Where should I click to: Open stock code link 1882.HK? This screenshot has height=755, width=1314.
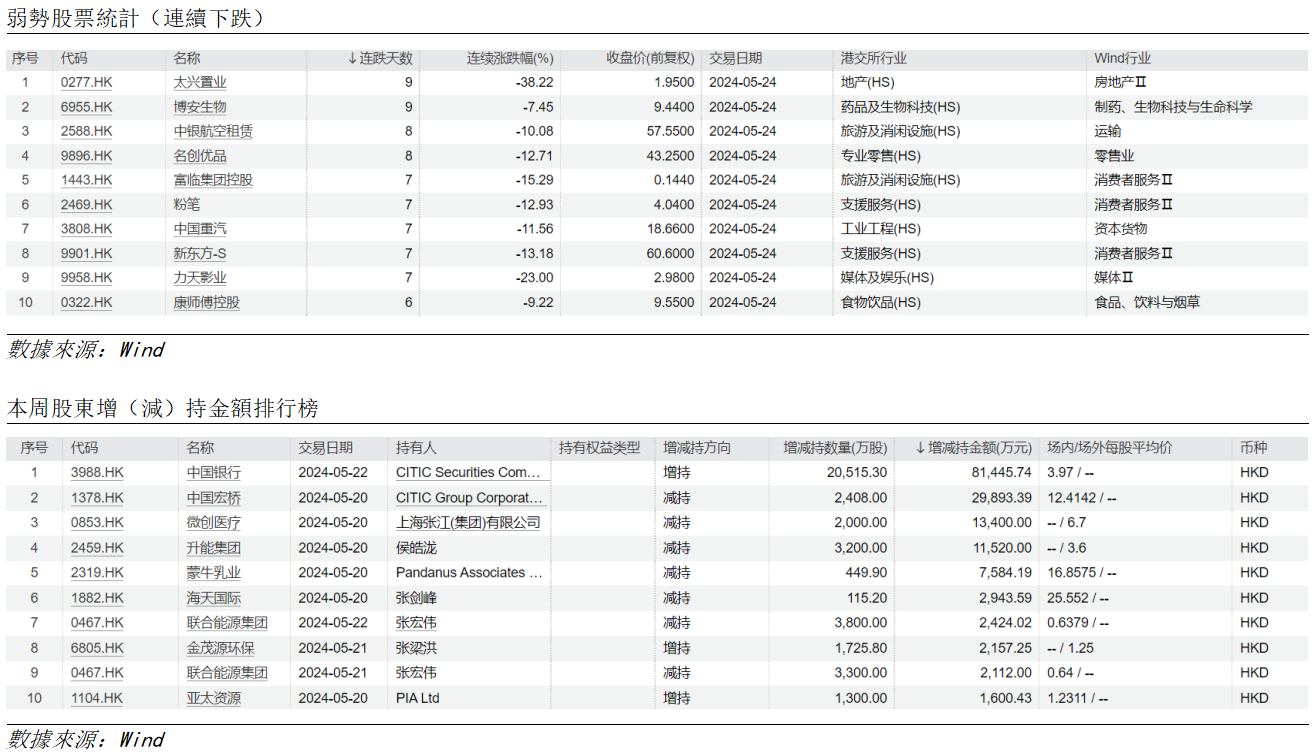[x=97, y=598]
